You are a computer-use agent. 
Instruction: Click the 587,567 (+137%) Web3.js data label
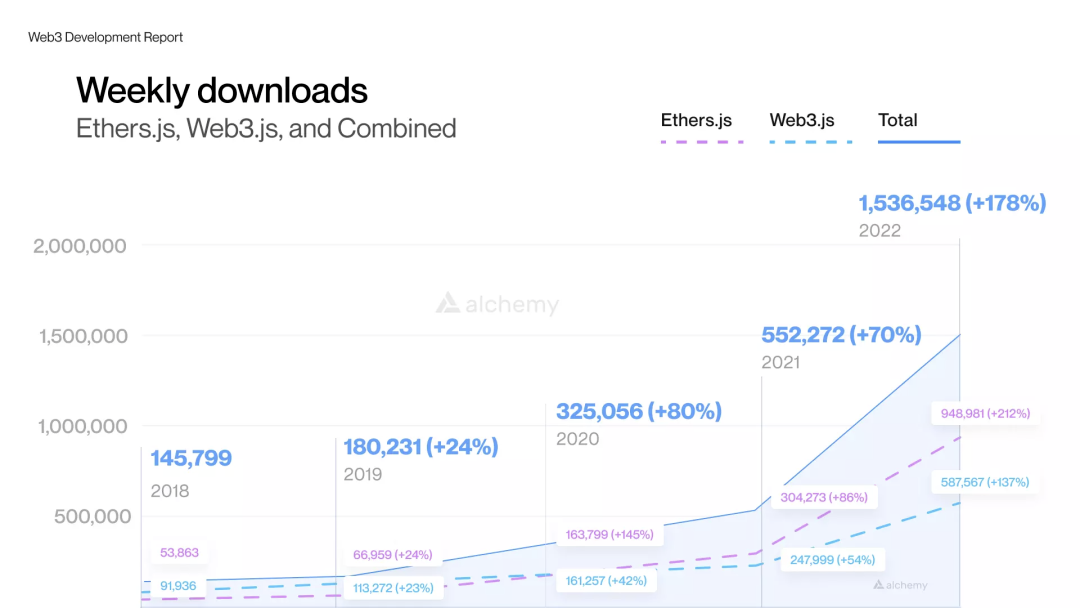coord(984,482)
